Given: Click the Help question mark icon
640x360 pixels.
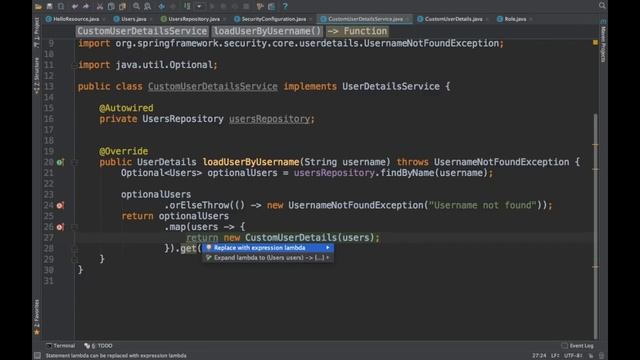Looking at the screenshot, I should click(285, 7).
